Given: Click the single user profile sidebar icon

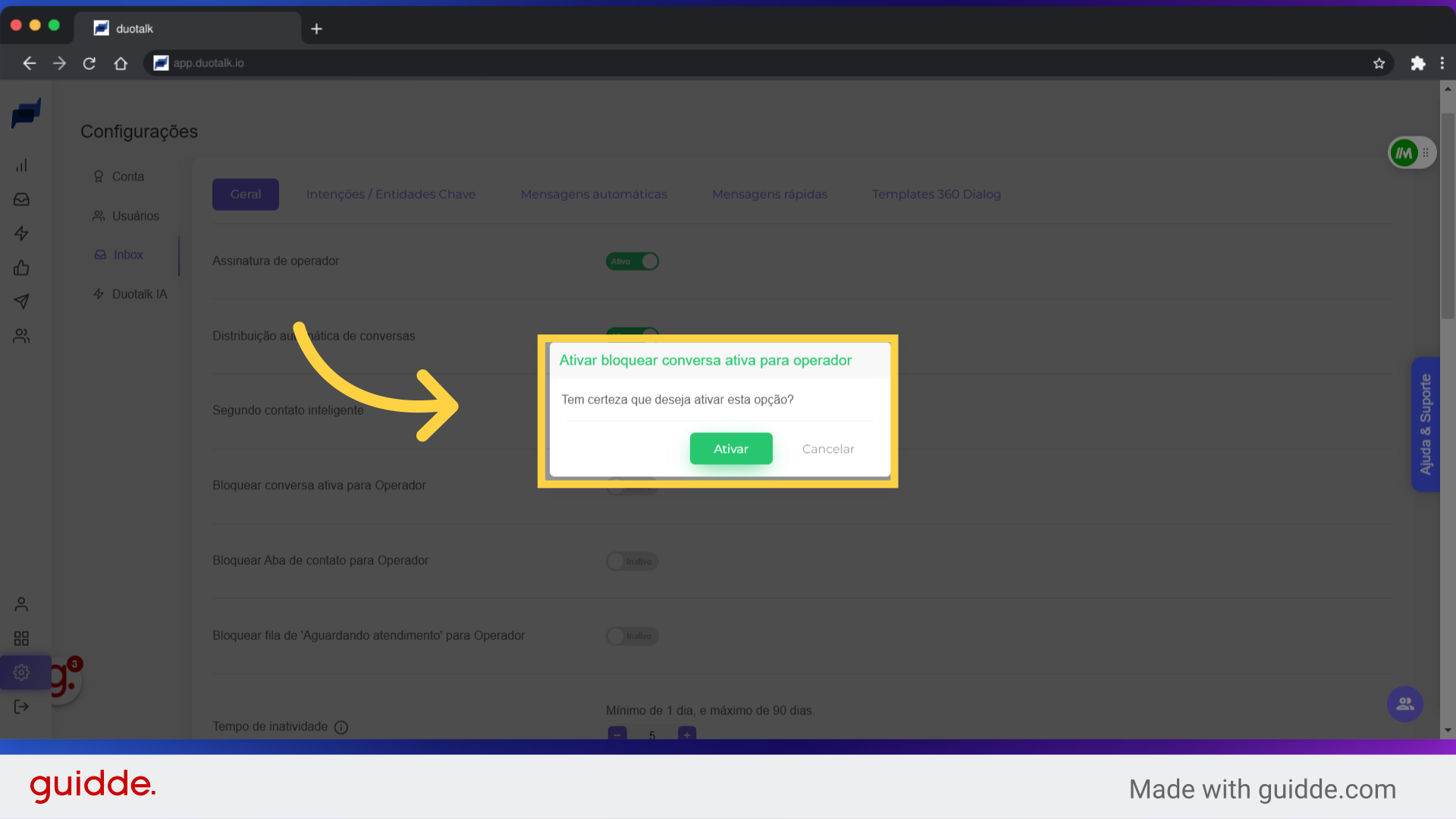Looking at the screenshot, I should pos(21,604).
